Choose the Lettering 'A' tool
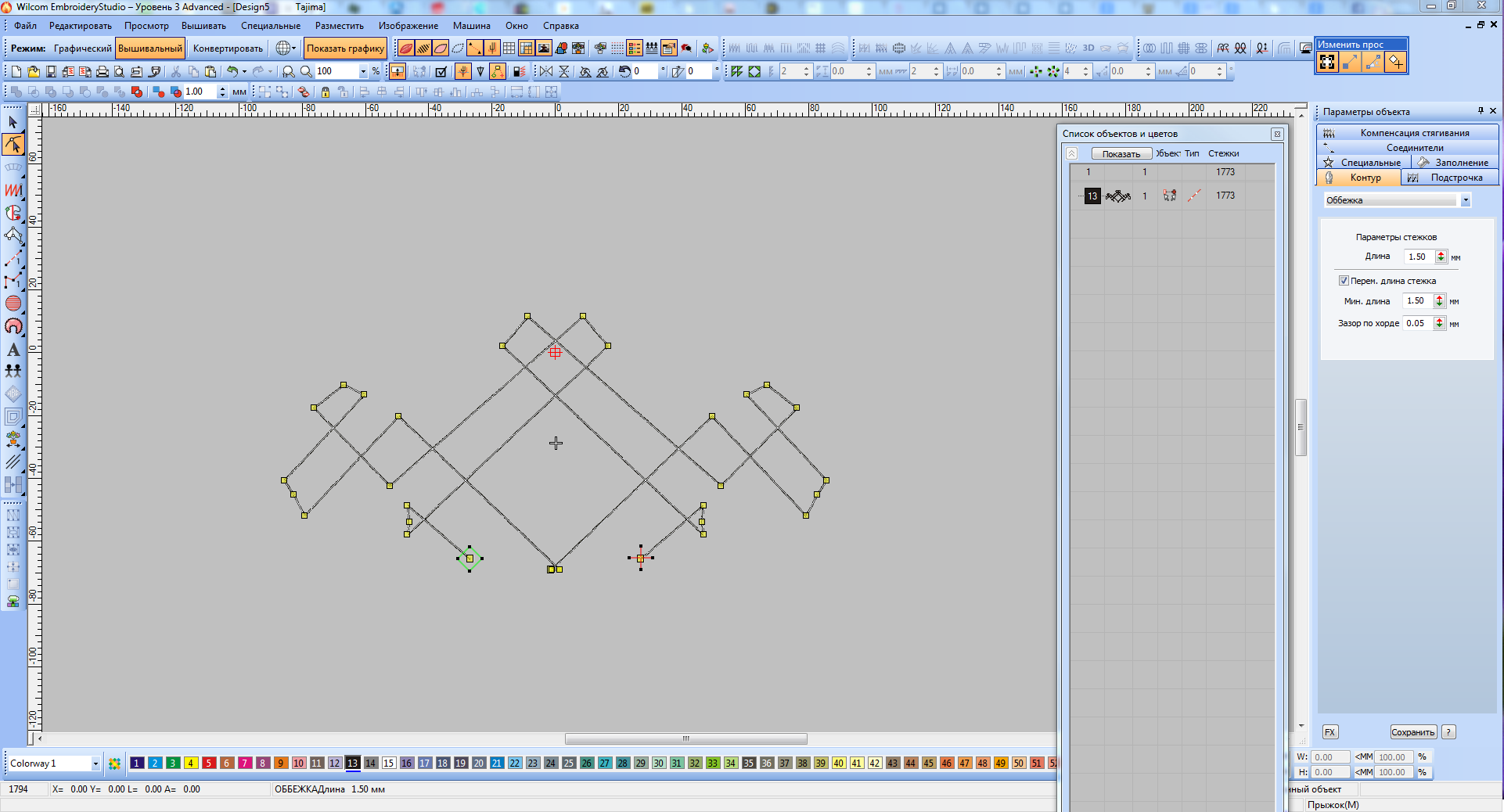The width and height of the screenshot is (1504, 812). click(x=13, y=350)
